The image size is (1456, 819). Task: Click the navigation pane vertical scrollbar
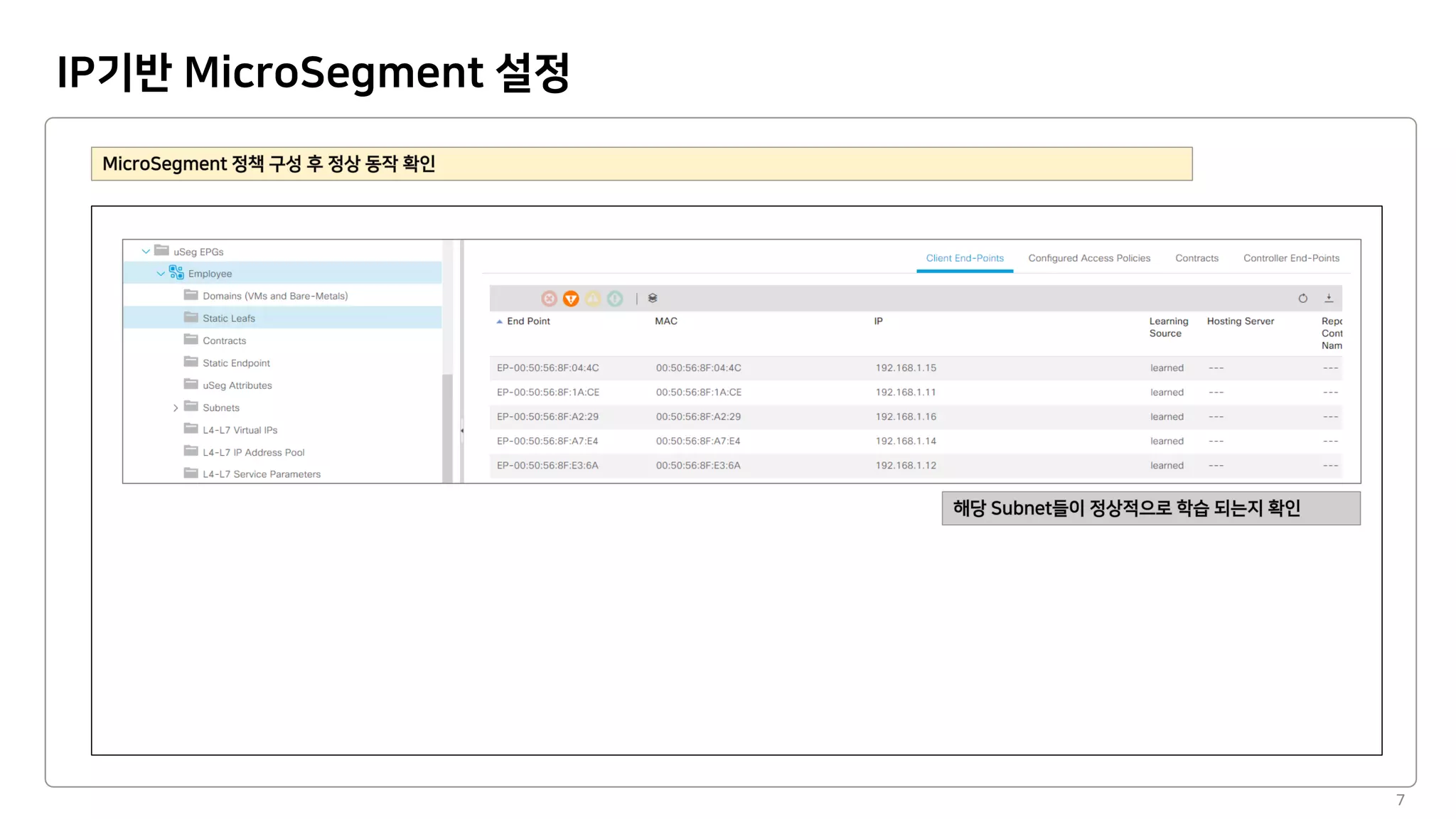[x=447, y=427]
